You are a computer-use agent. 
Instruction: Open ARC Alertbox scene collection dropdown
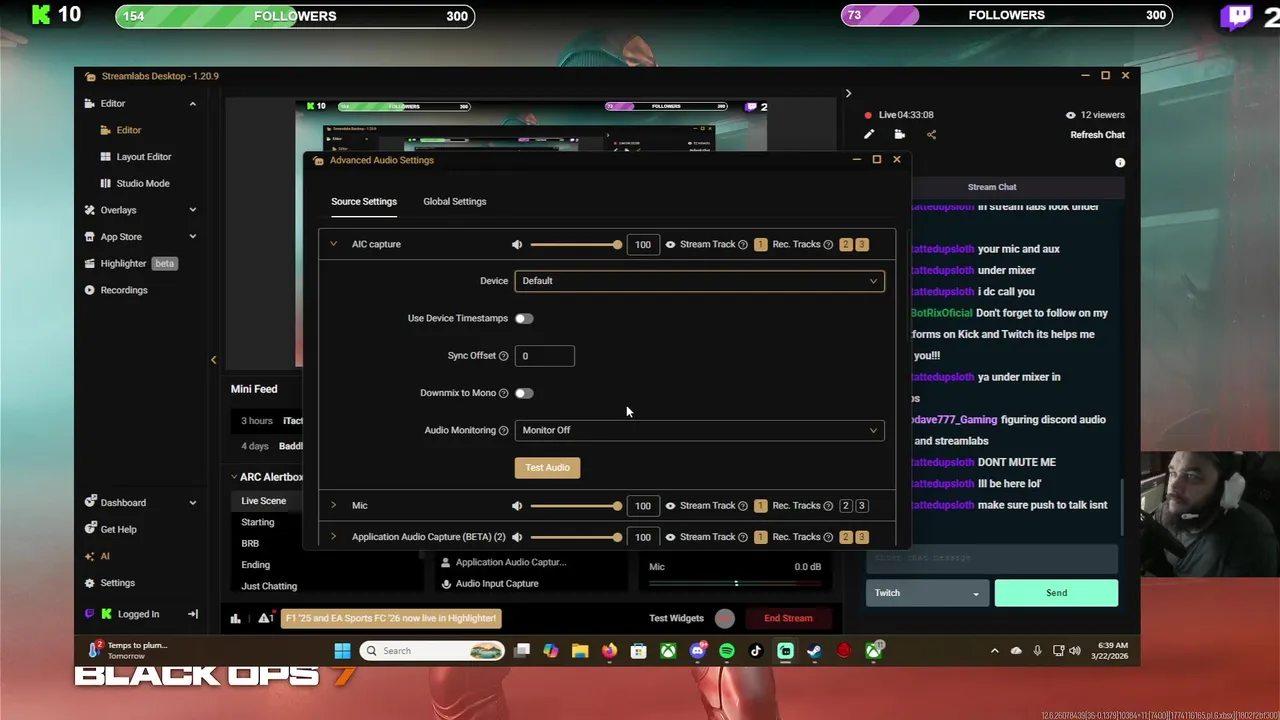pos(267,477)
